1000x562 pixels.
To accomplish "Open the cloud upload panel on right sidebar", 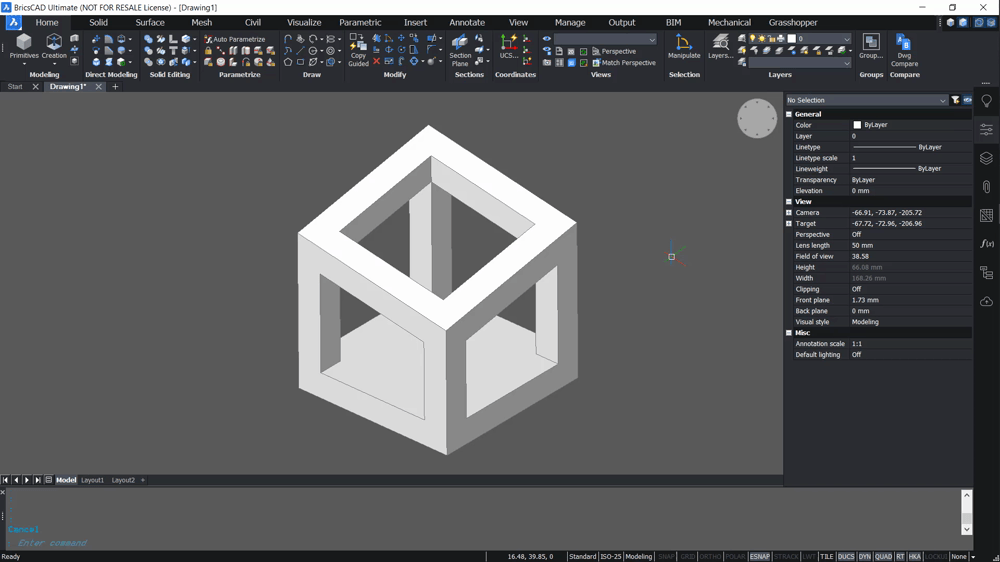I will click(x=987, y=301).
